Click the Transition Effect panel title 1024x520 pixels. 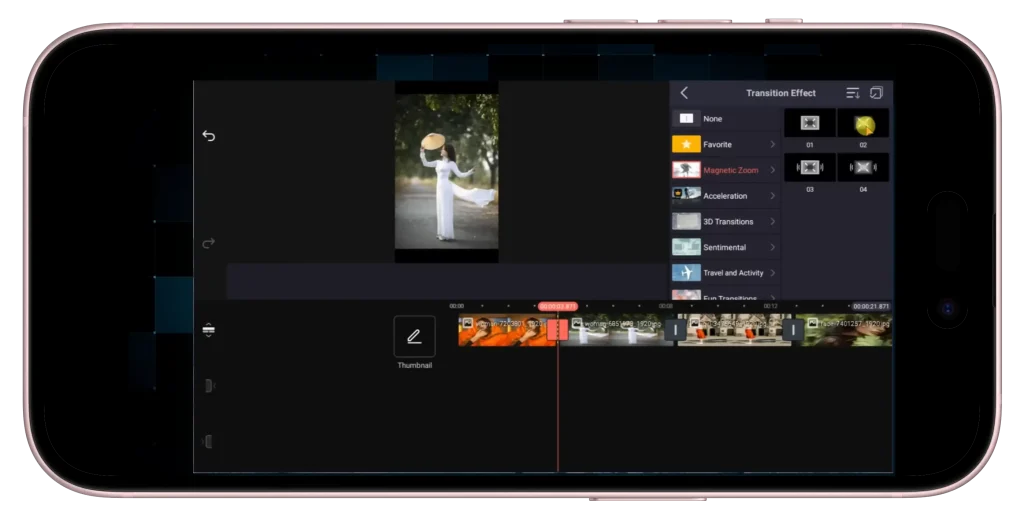(781, 93)
